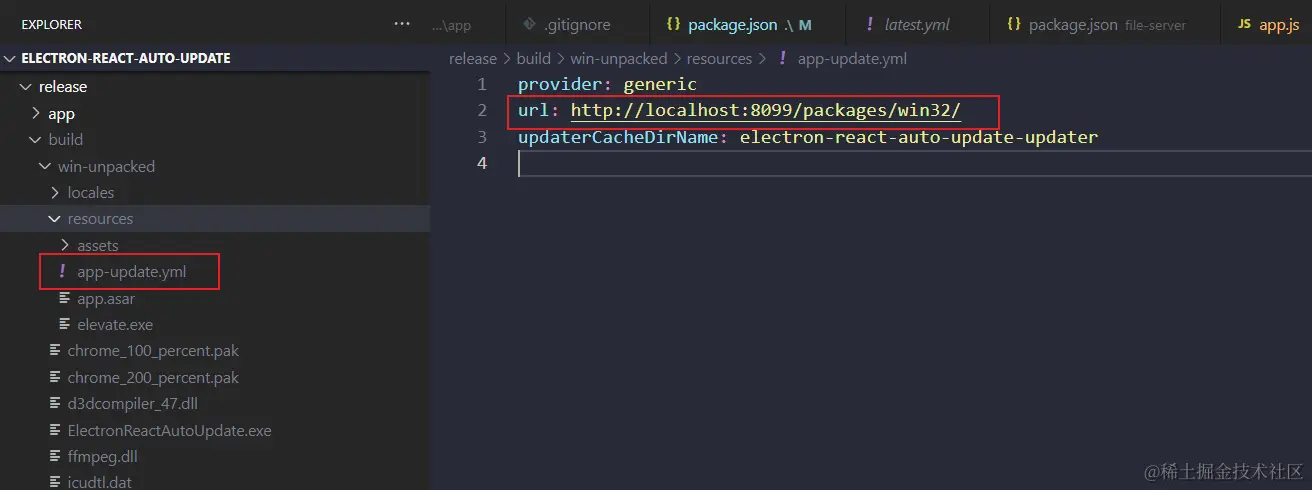Click the yml exclamation icon beside app-update.yml
Image resolution: width=1312 pixels, height=490 pixels.
(62, 272)
